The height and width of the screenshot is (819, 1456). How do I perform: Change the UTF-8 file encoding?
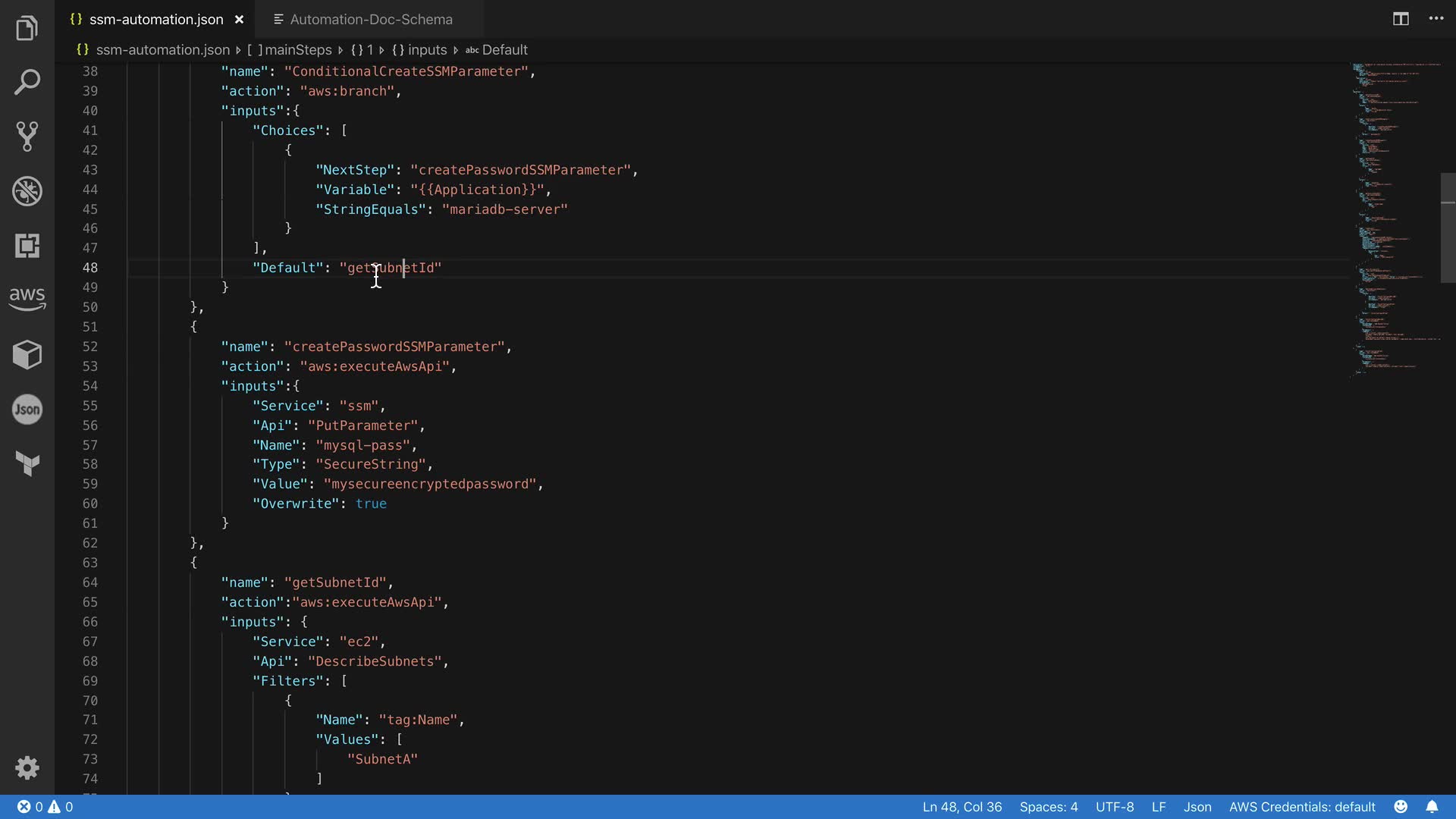pos(1114,807)
